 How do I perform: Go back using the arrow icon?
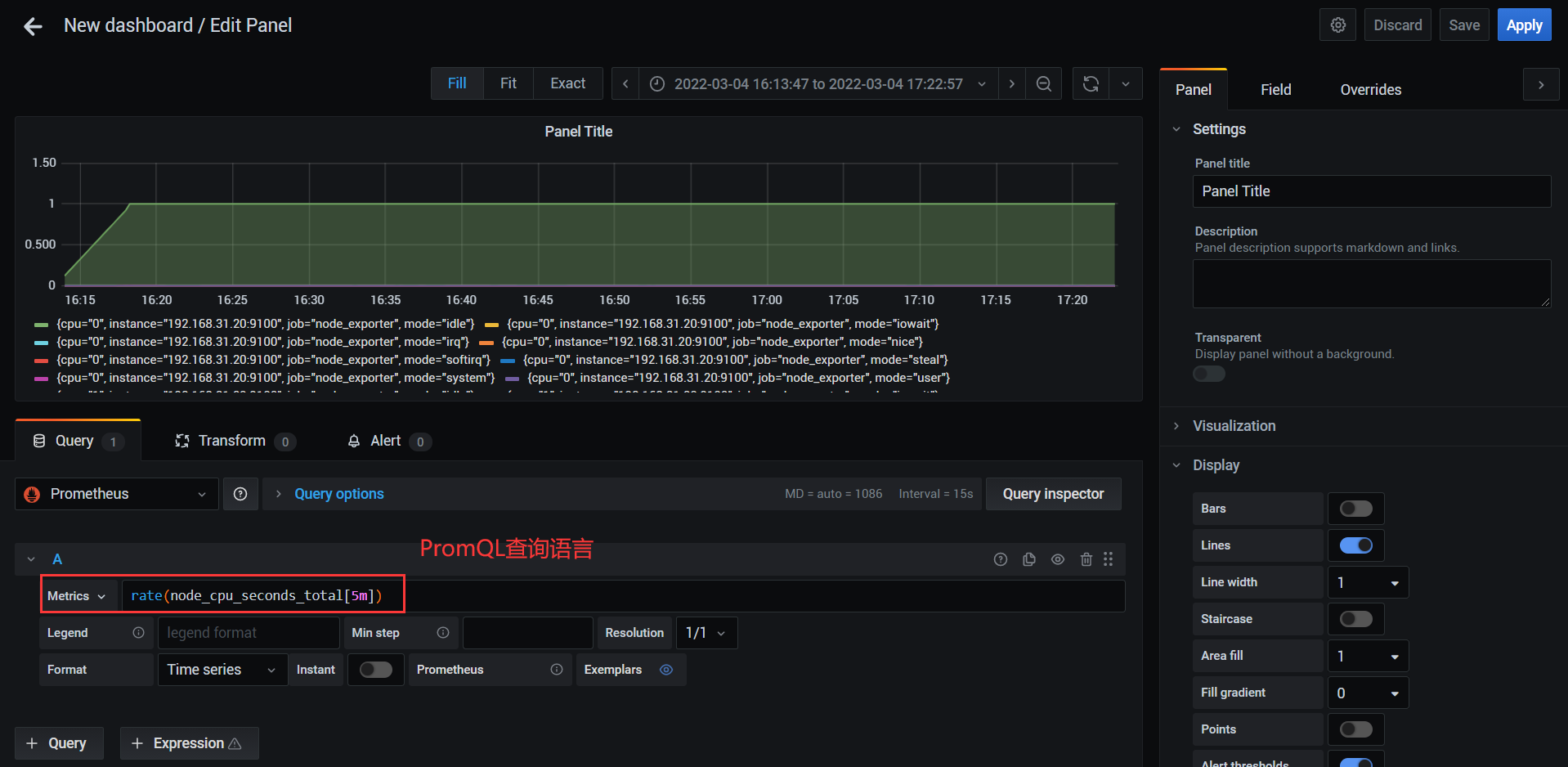(x=33, y=26)
